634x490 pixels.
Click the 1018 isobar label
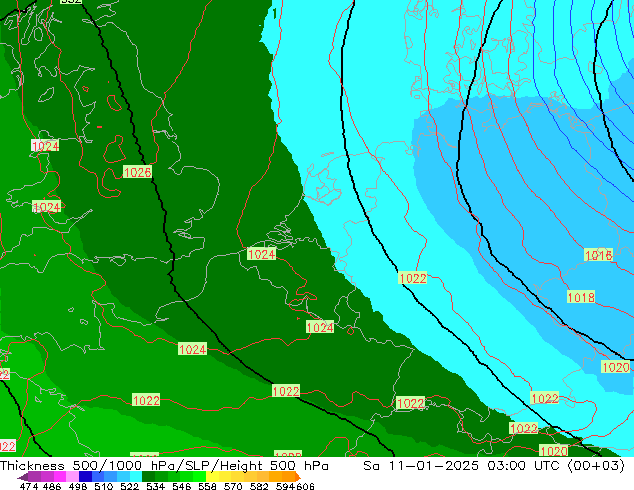point(581,297)
